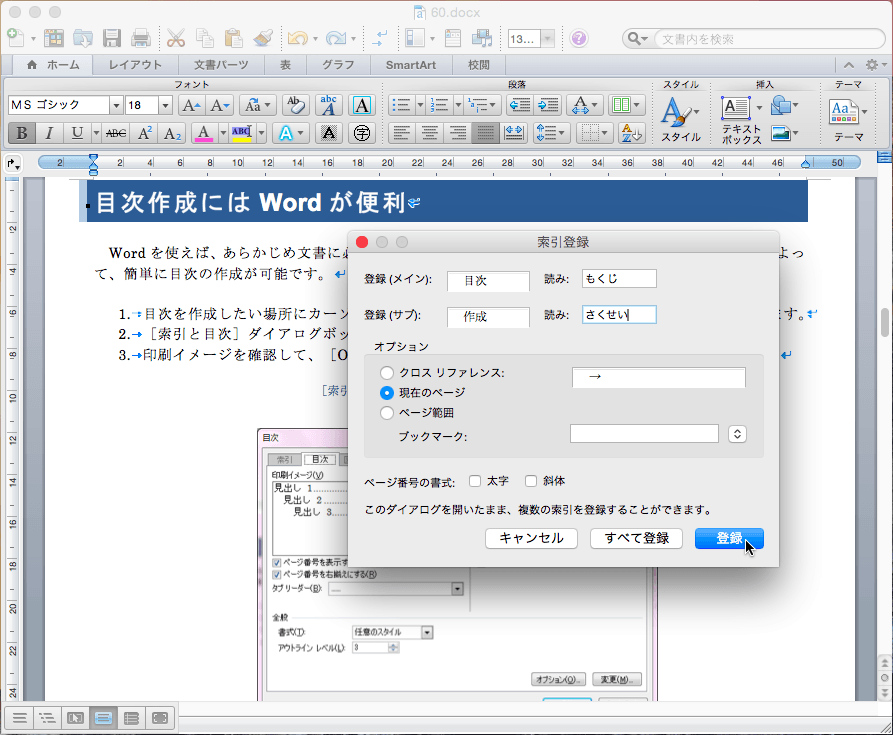
Task: Select ページ範囲 radio button
Action: pos(387,413)
